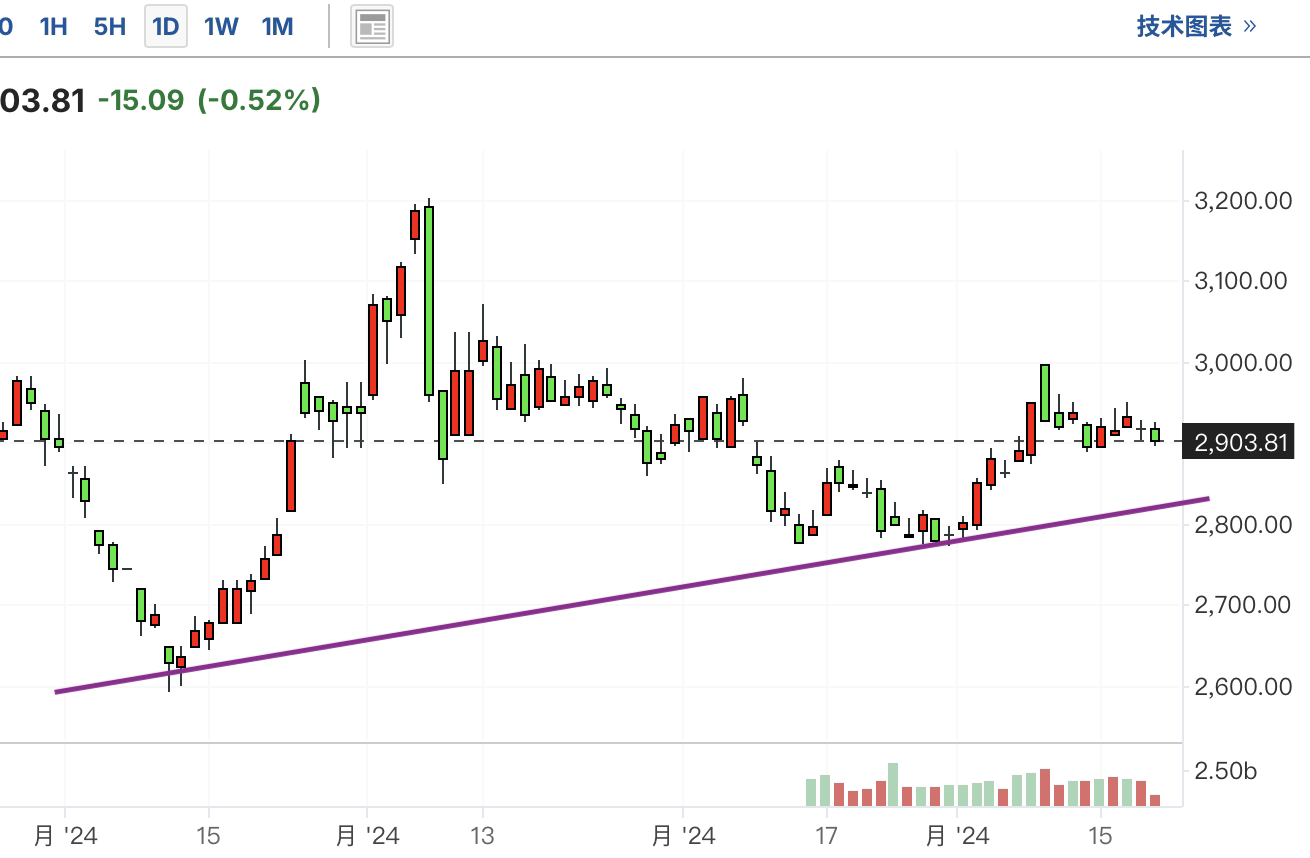Click the 2,700.00 price axis label
Image resolution: width=1310 pixels, height=858 pixels.
(1241, 606)
